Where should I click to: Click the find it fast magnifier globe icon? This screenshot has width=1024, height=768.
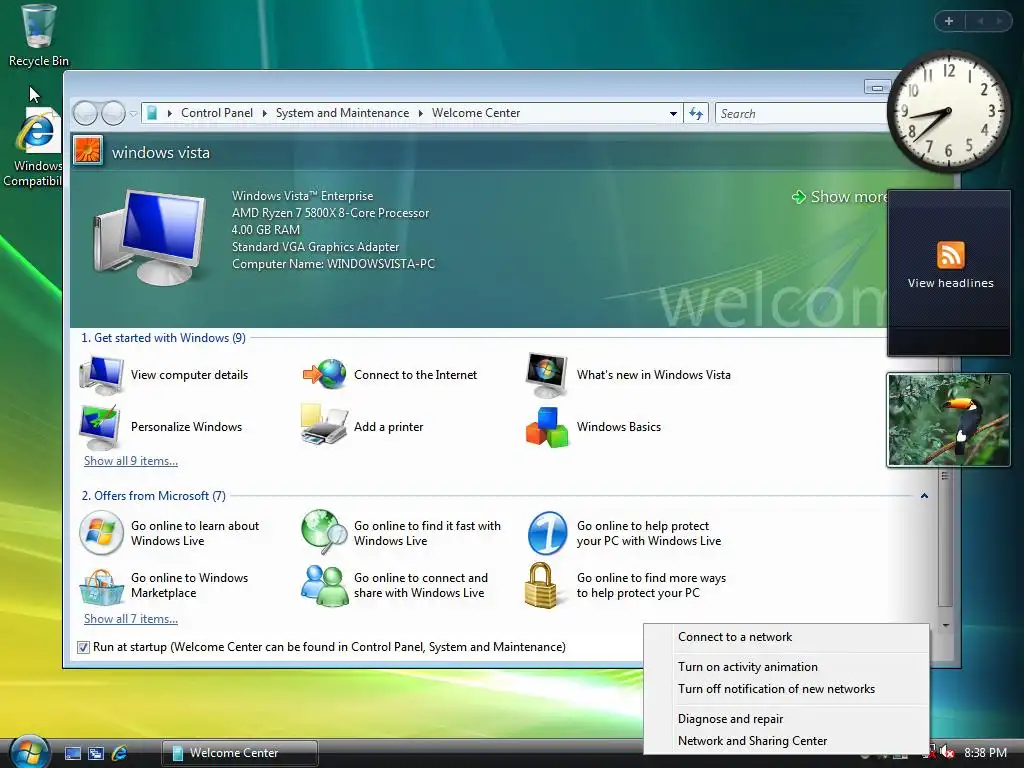coord(325,532)
